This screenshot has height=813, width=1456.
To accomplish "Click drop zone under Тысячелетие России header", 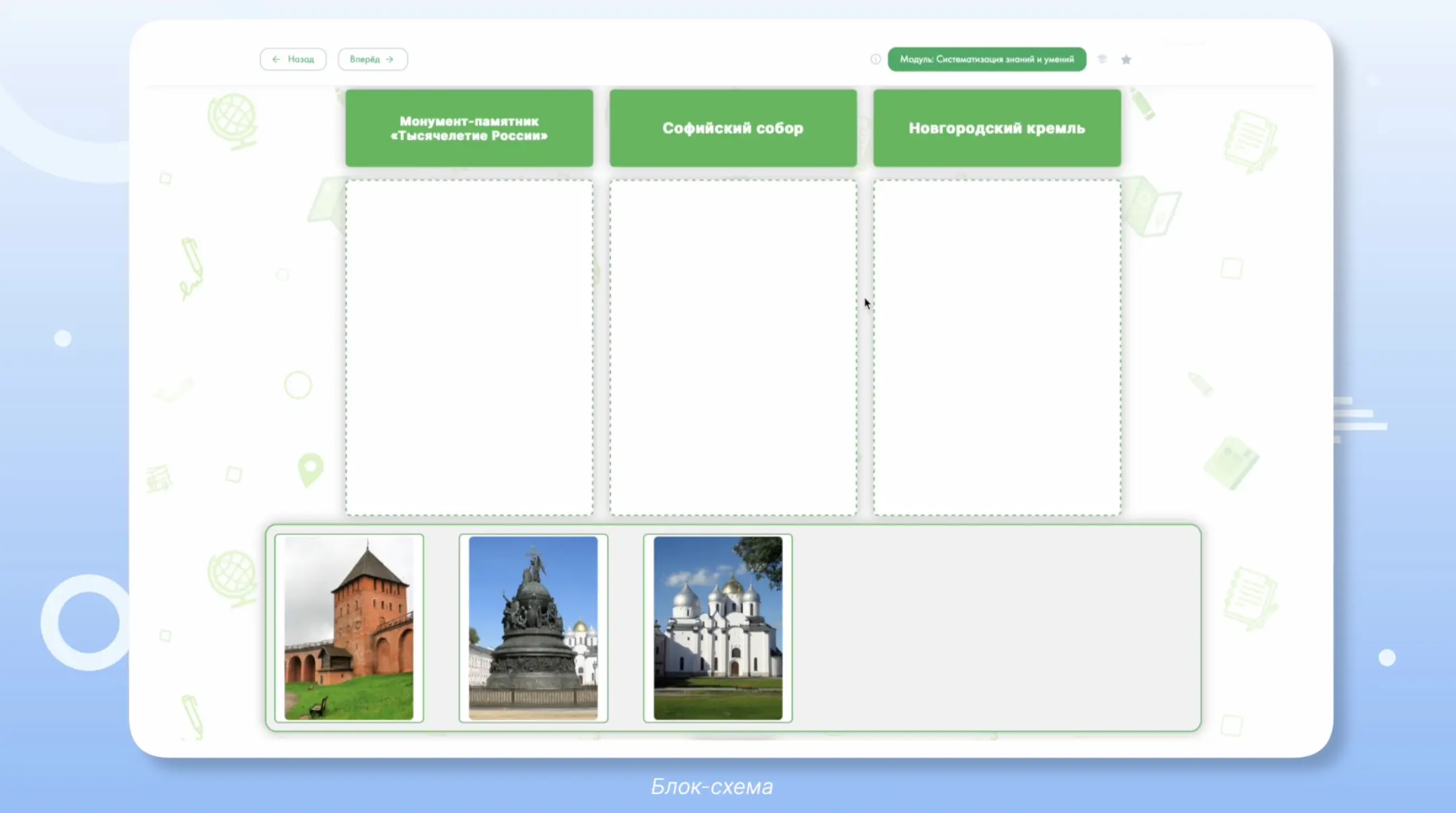I will pos(469,347).
